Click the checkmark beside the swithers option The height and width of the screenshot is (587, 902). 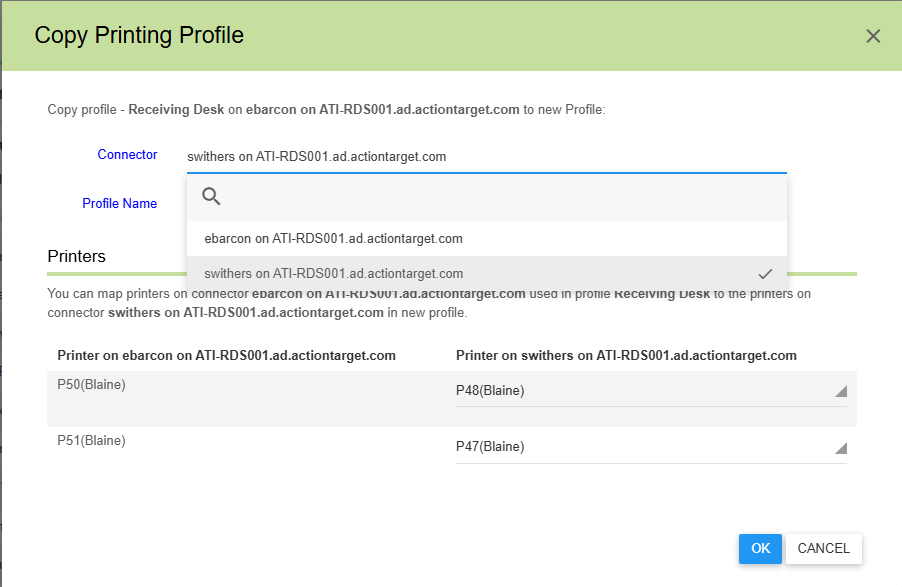click(765, 273)
